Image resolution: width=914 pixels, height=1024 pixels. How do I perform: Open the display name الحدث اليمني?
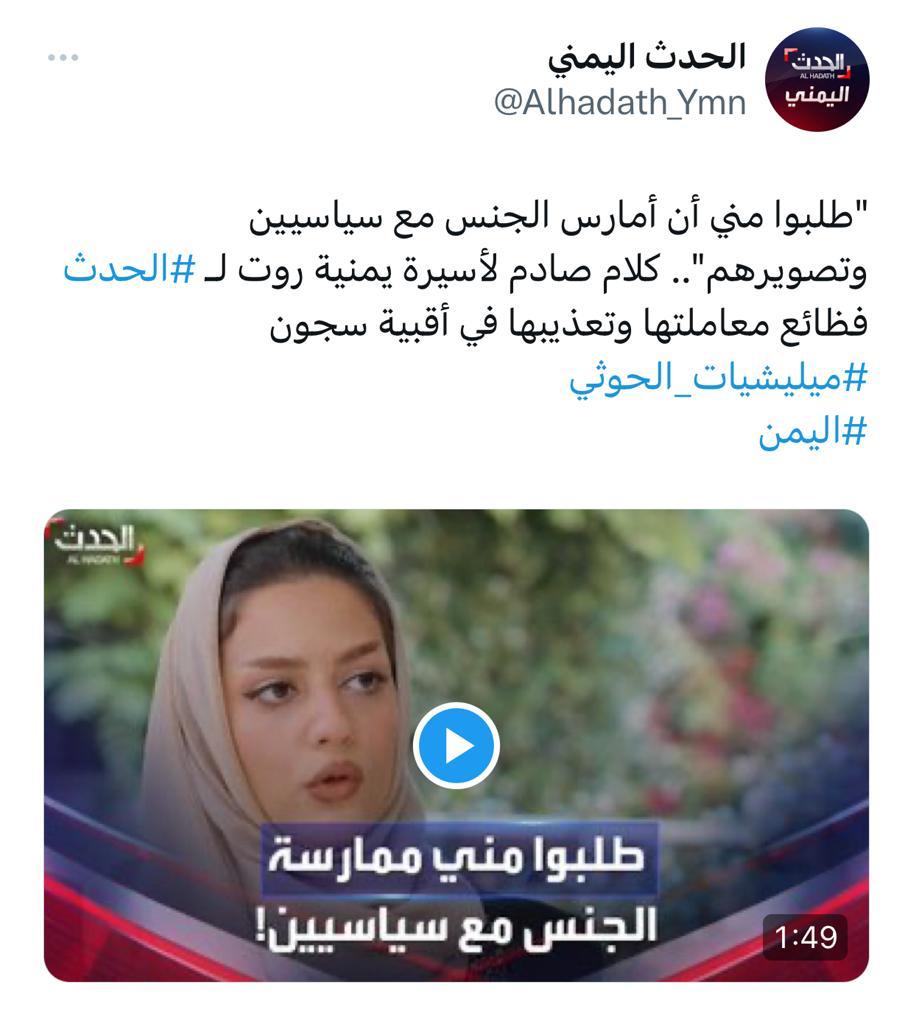(646, 56)
